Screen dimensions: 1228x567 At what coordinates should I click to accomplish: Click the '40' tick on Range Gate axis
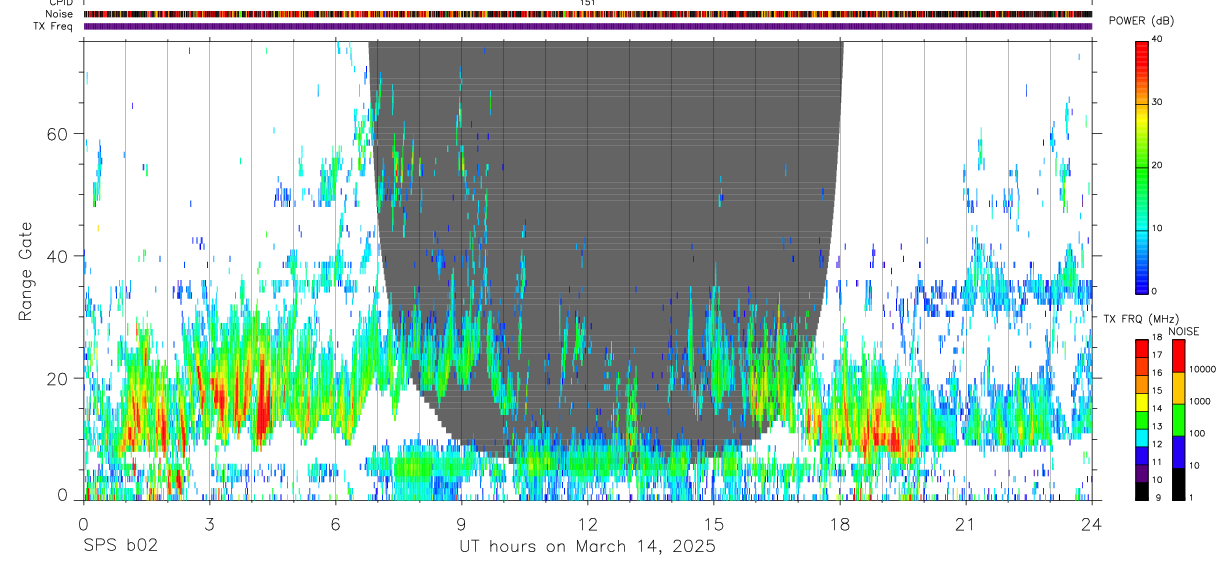point(58,256)
